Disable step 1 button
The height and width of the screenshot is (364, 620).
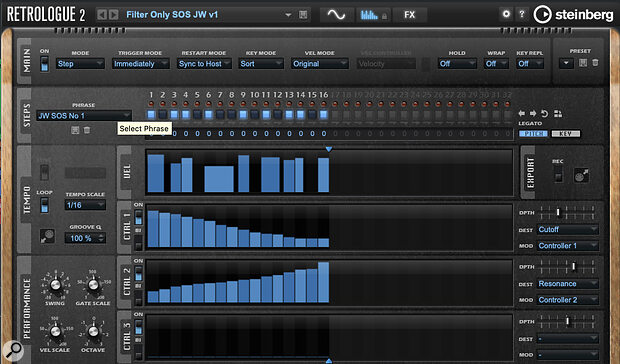point(151,115)
